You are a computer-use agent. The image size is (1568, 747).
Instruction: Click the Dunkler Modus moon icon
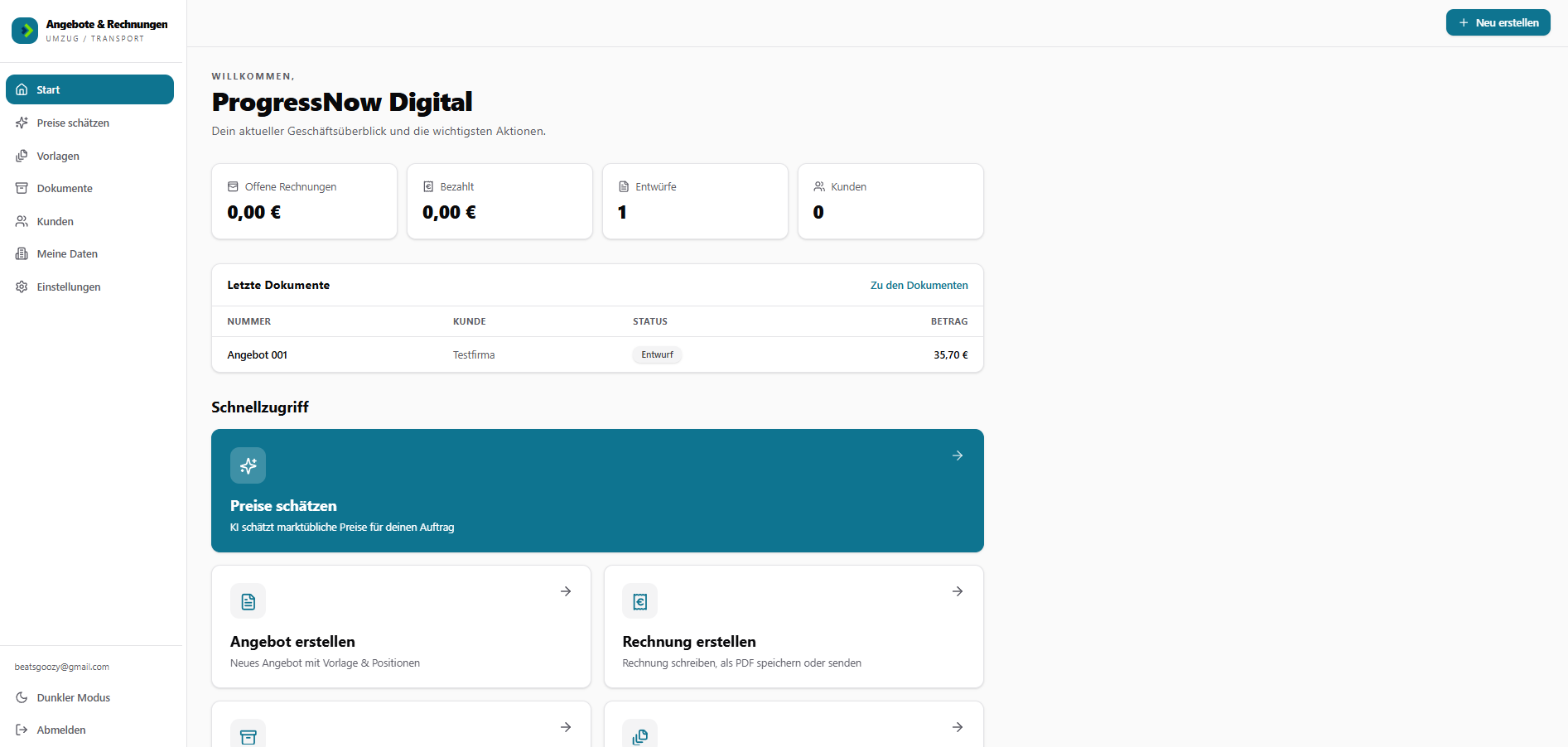(x=22, y=697)
